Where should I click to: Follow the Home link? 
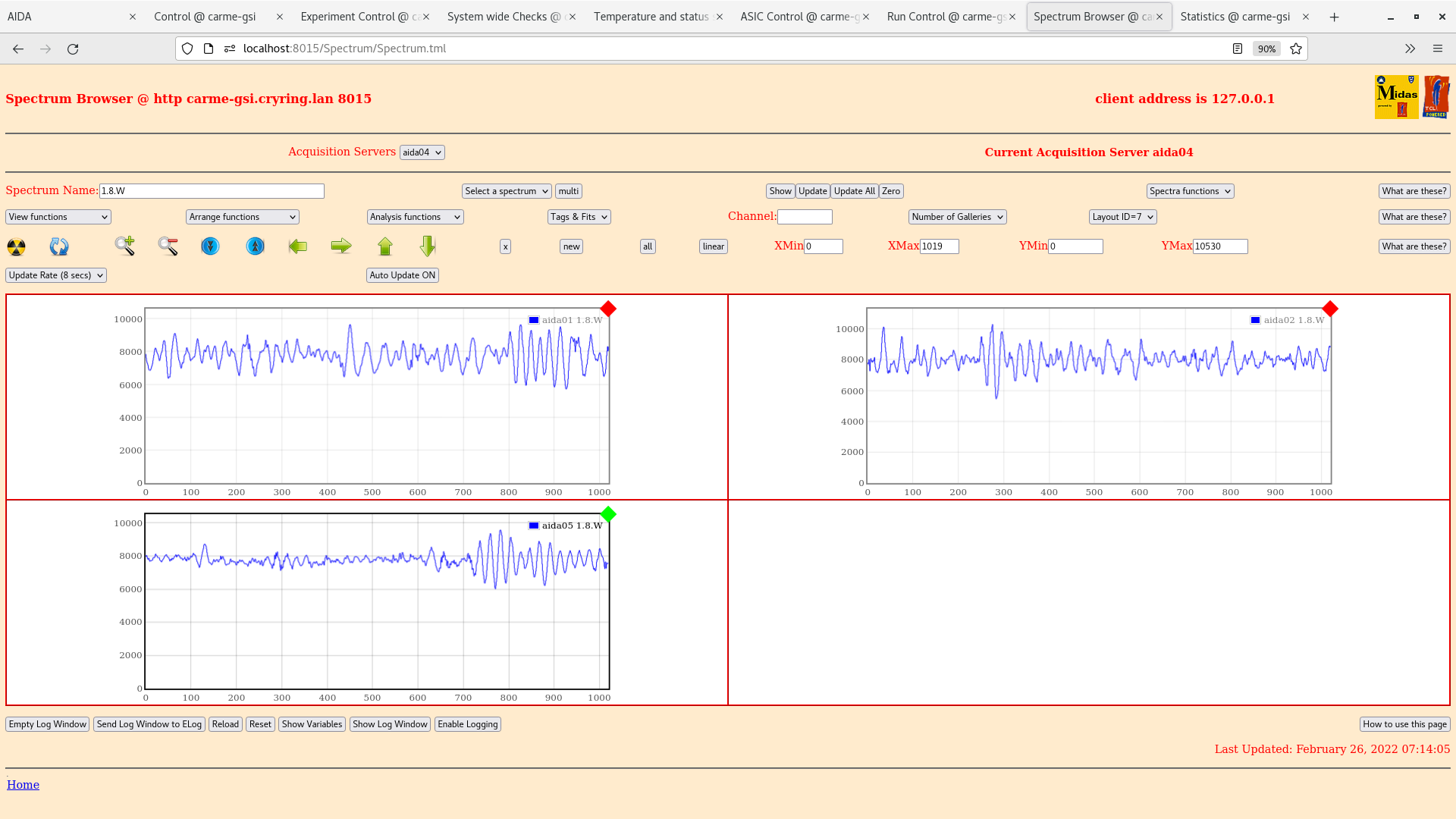pyautogui.click(x=23, y=785)
